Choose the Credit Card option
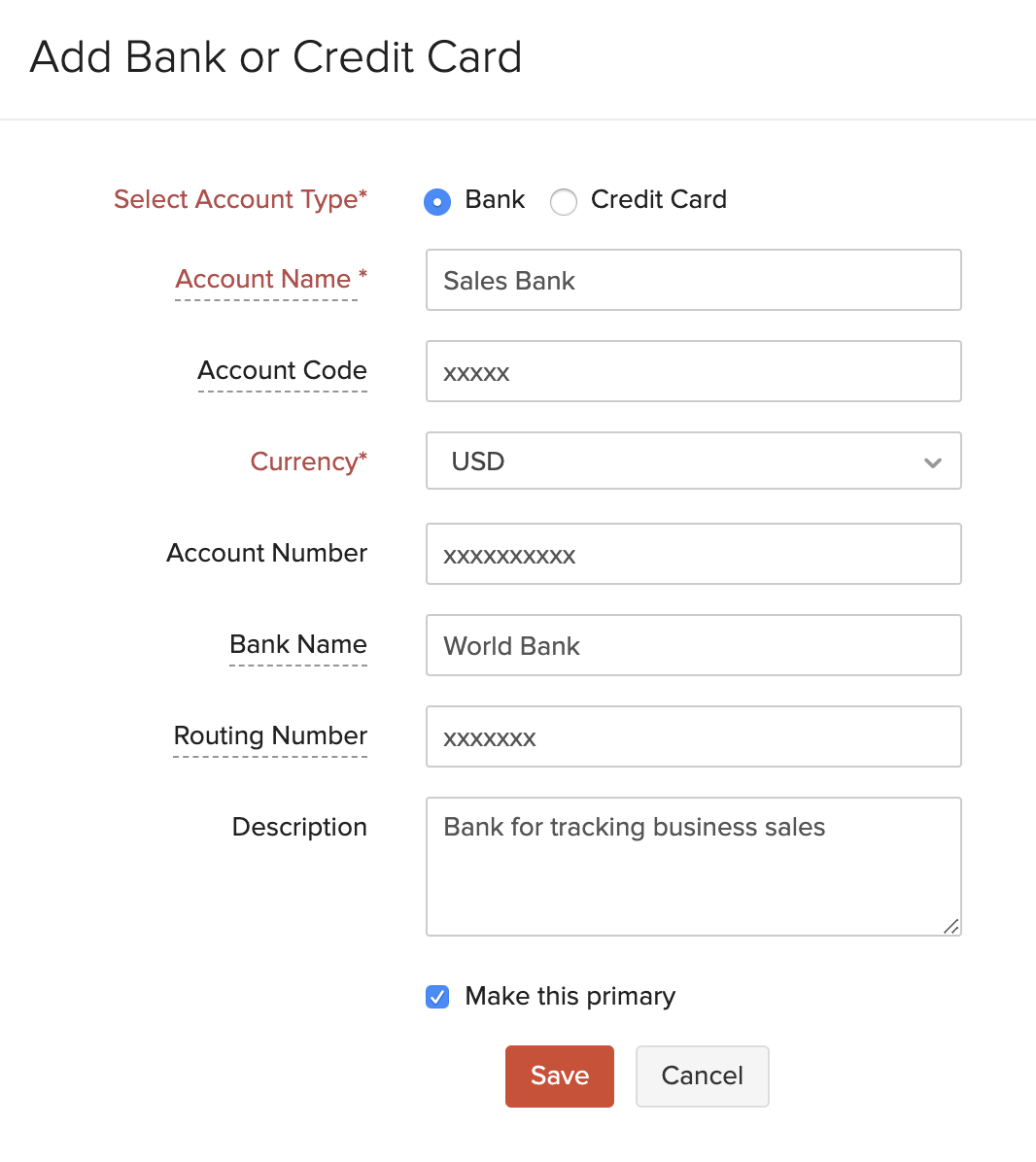This screenshot has width=1036, height=1162. (x=564, y=202)
